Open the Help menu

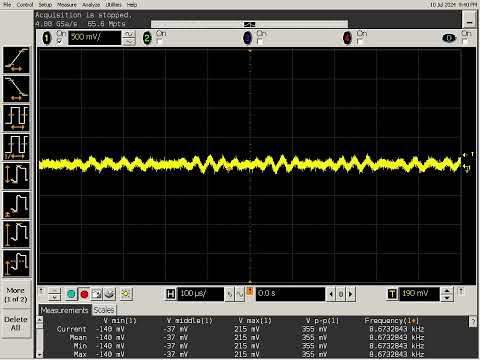click(132, 5)
